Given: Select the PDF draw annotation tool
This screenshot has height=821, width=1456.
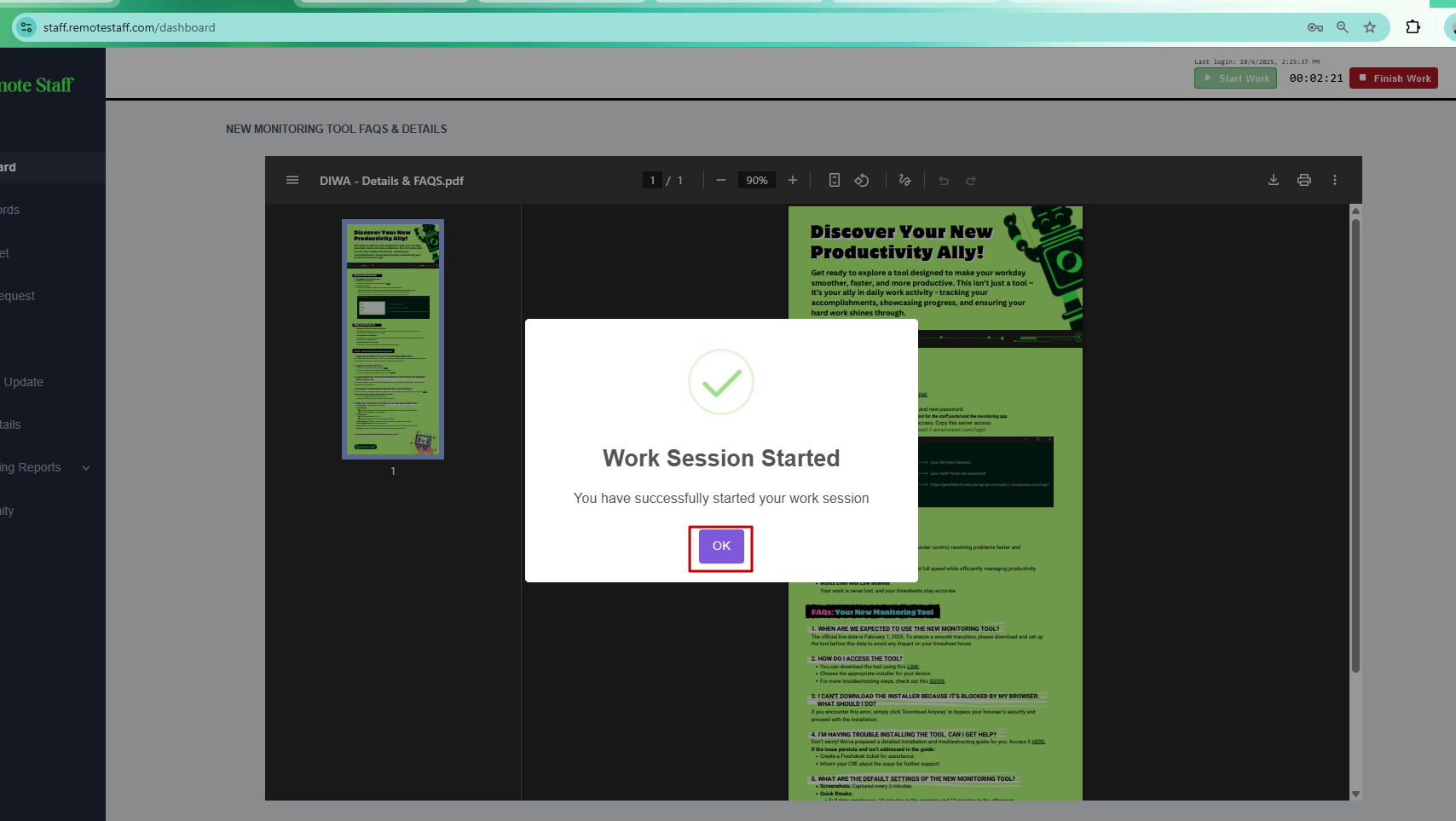Looking at the screenshot, I should pyautogui.click(x=905, y=180).
